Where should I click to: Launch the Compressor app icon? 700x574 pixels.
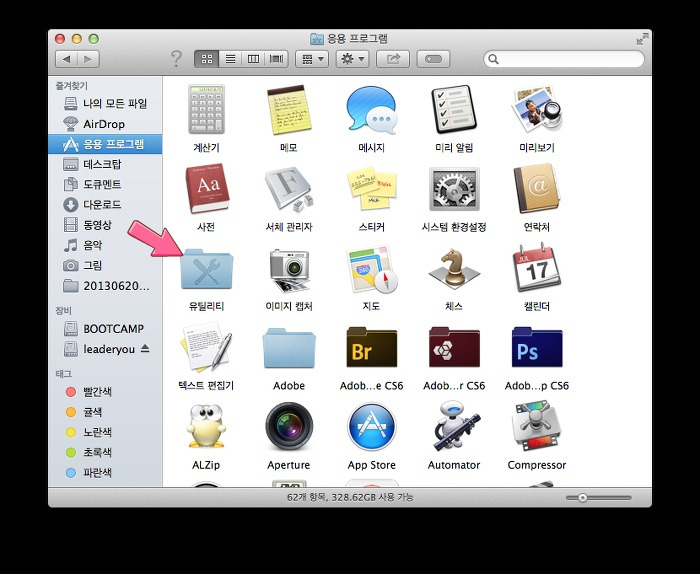pos(537,426)
